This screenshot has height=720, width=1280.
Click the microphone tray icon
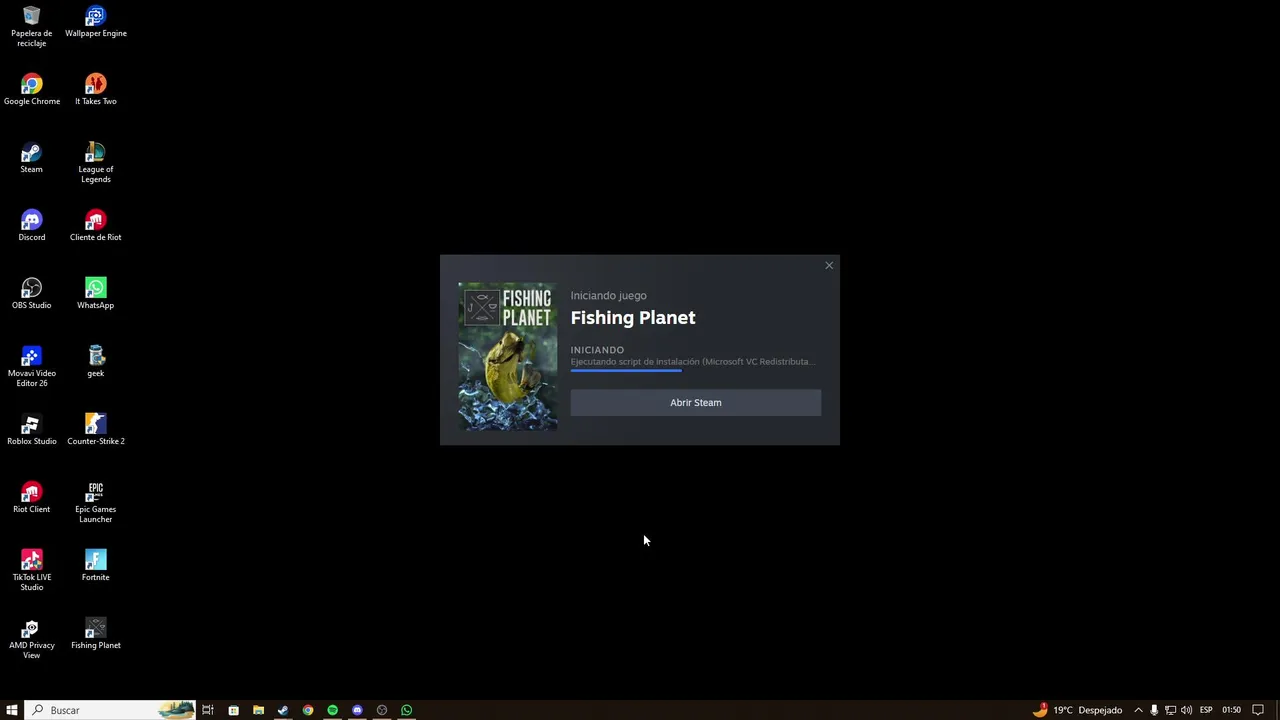coord(1154,710)
